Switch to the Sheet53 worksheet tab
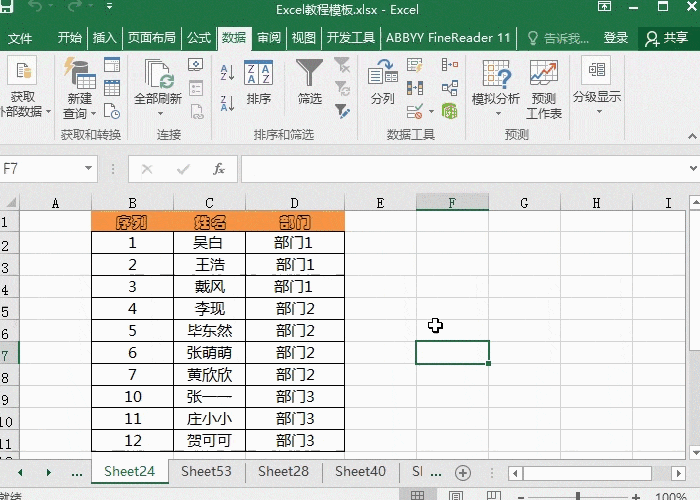Screen dimensions: 700x500 (x=206, y=471)
